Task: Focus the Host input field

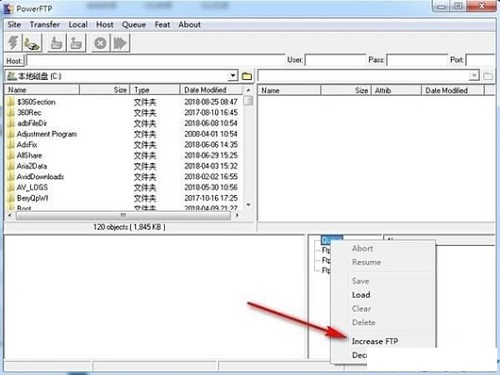Action: pos(156,61)
